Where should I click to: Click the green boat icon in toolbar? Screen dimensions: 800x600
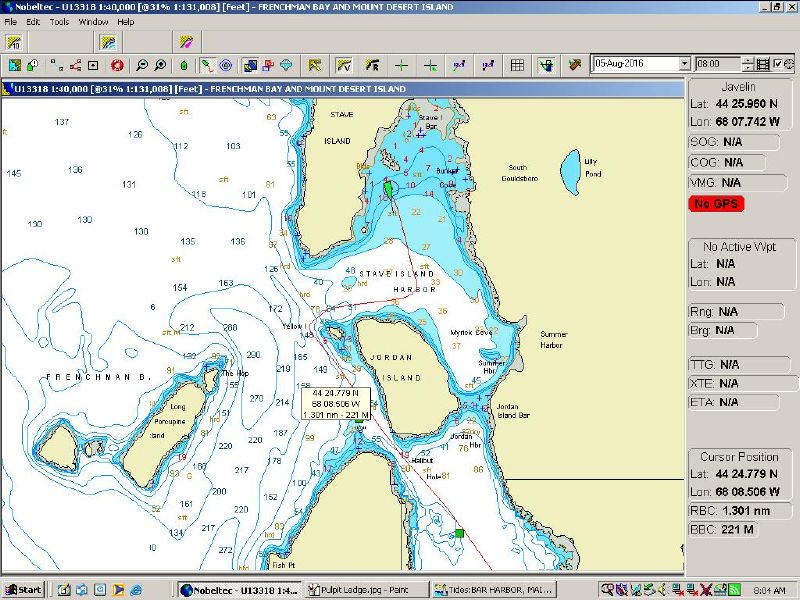tap(184, 65)
